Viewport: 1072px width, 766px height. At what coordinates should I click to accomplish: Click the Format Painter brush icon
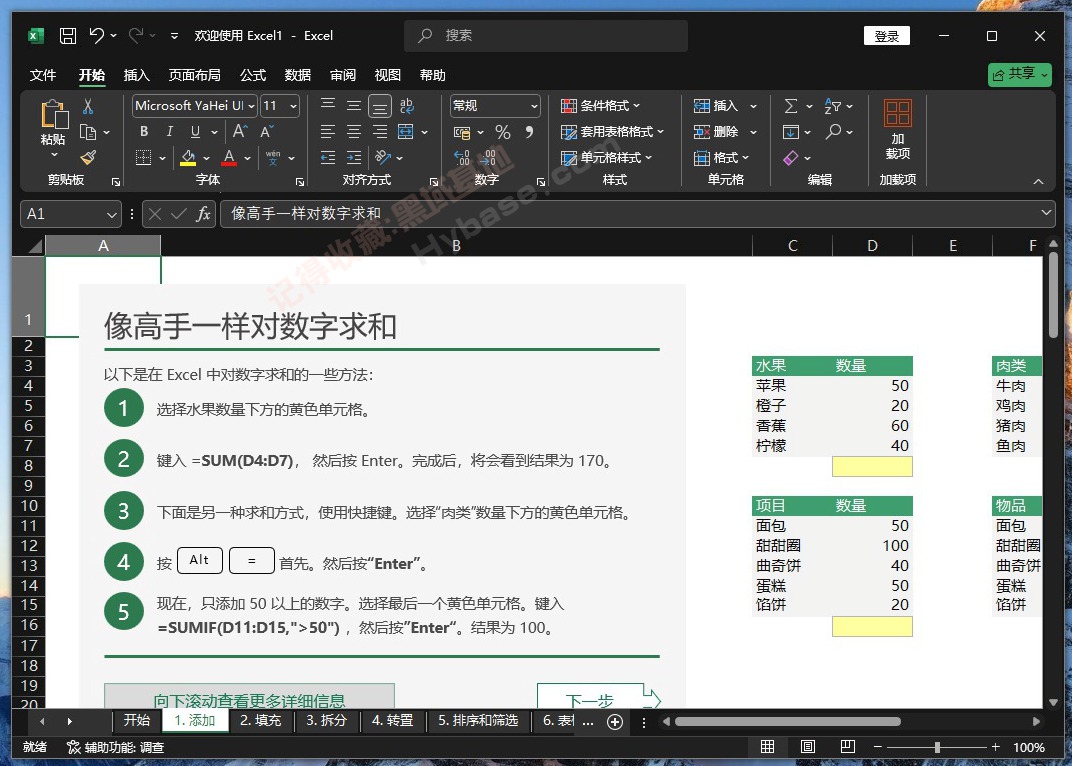pos(88,158)
